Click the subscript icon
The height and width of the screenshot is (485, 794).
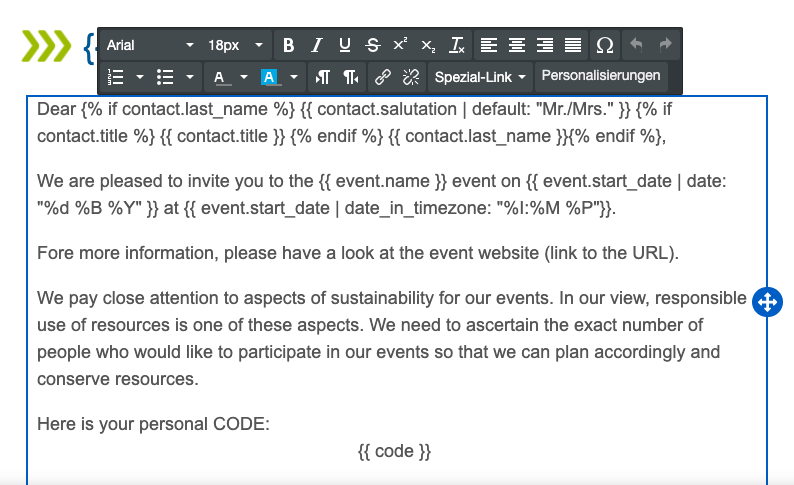[x=428, y=45]
